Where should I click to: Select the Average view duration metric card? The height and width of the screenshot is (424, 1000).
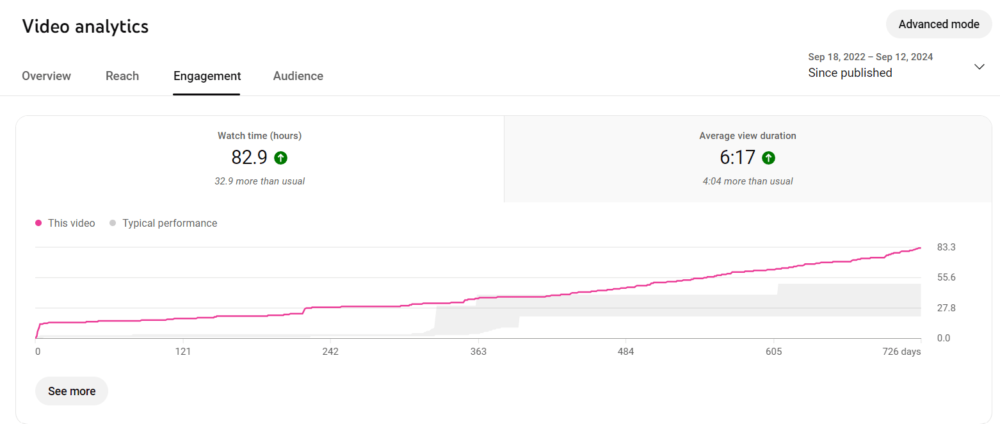pos(747,158)
